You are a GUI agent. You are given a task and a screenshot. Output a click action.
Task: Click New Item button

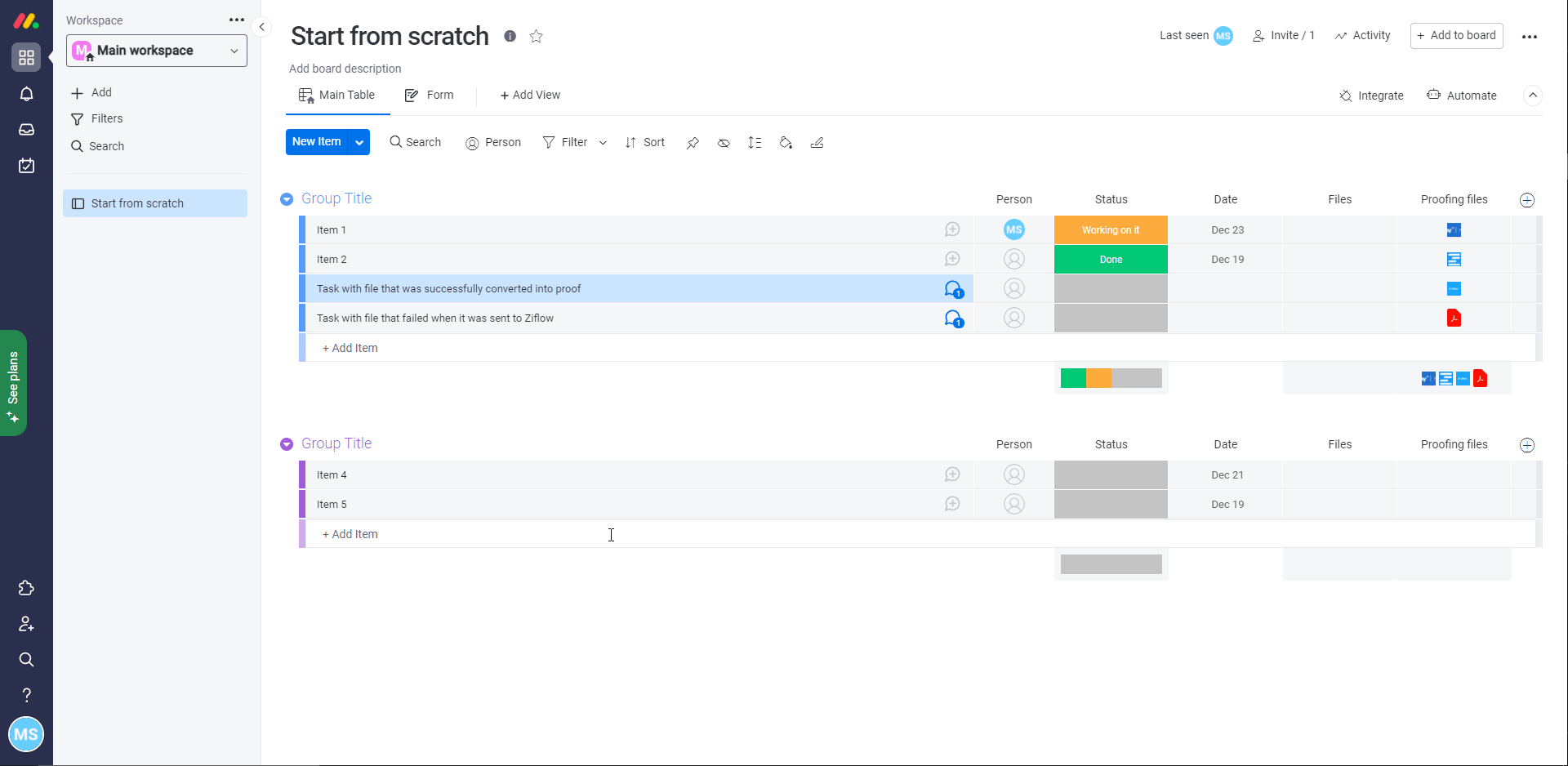tap(317, 142)
